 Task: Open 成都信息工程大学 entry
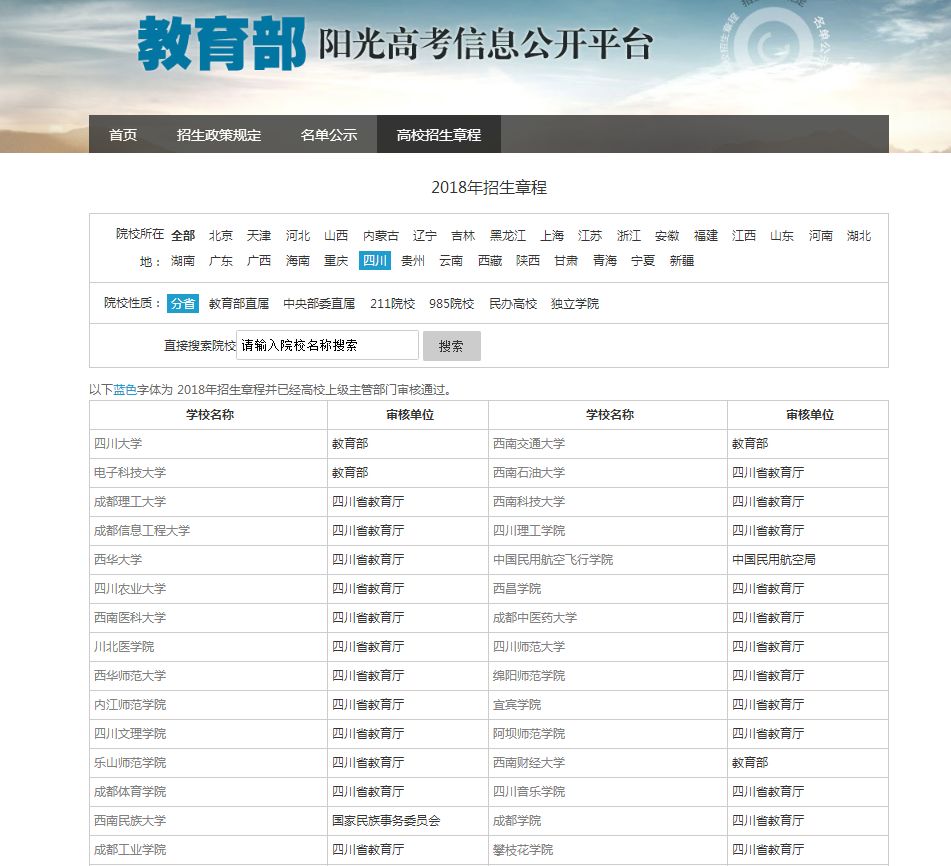142,530
